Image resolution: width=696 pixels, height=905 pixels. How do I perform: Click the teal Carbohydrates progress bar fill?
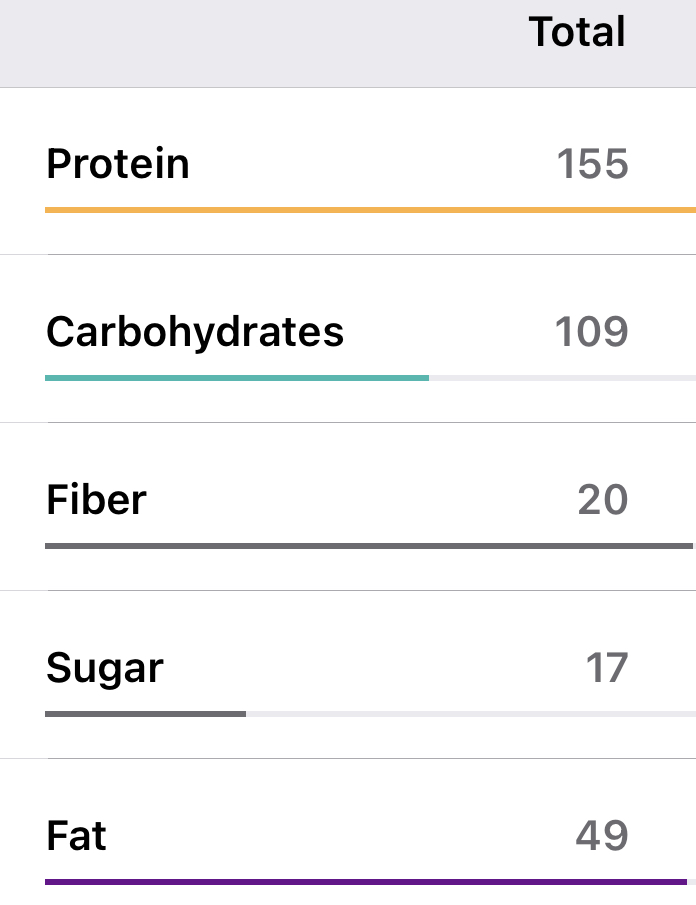coord(237,378)
